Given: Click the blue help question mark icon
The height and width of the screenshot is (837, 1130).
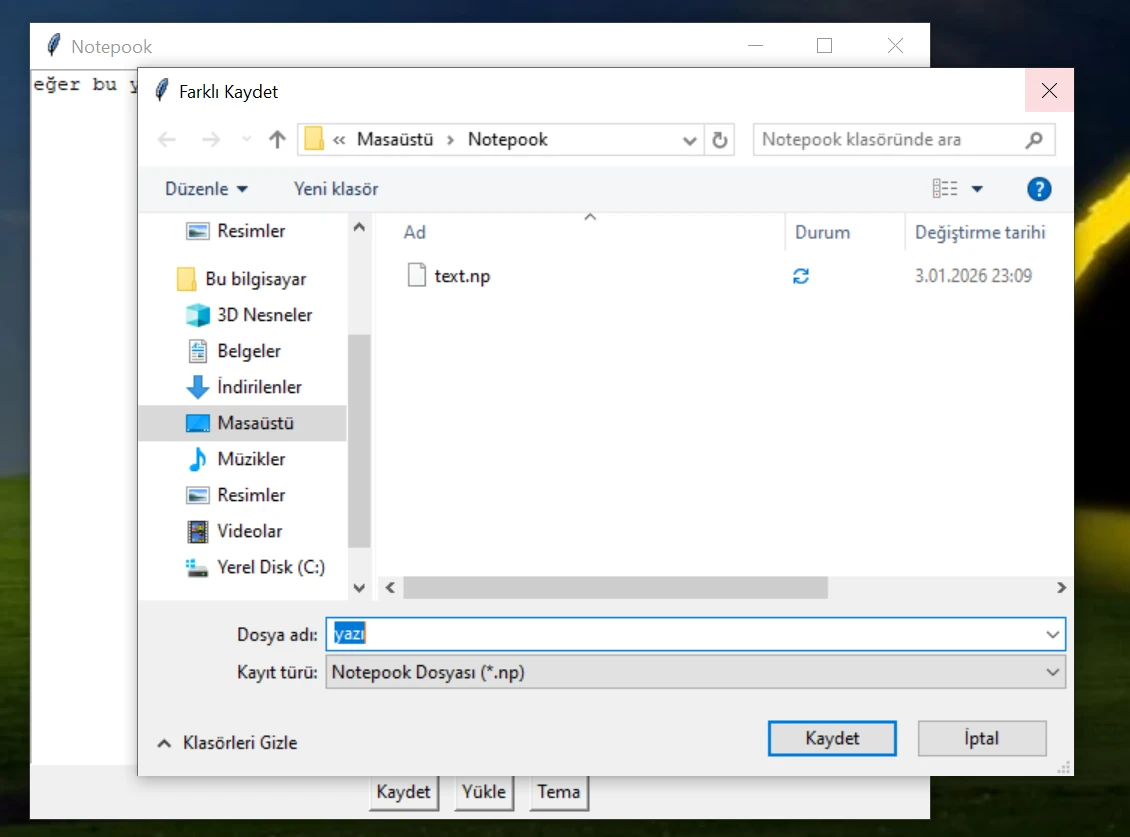Looking at the screenshot, I should (x=1039, y=189).
